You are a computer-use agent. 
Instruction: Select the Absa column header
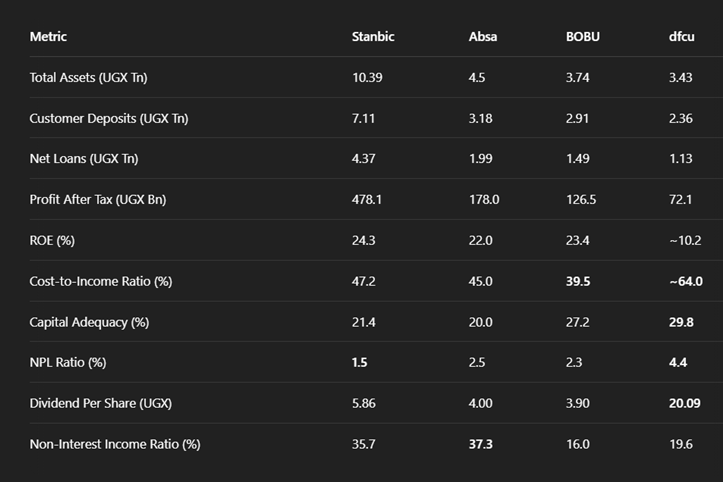(x=483, y=36)
